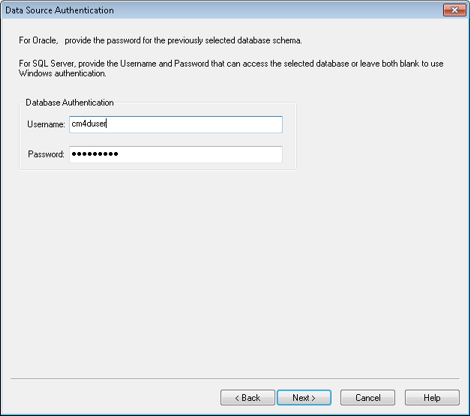Cancel the data source wizard

(x=367, y=398)
